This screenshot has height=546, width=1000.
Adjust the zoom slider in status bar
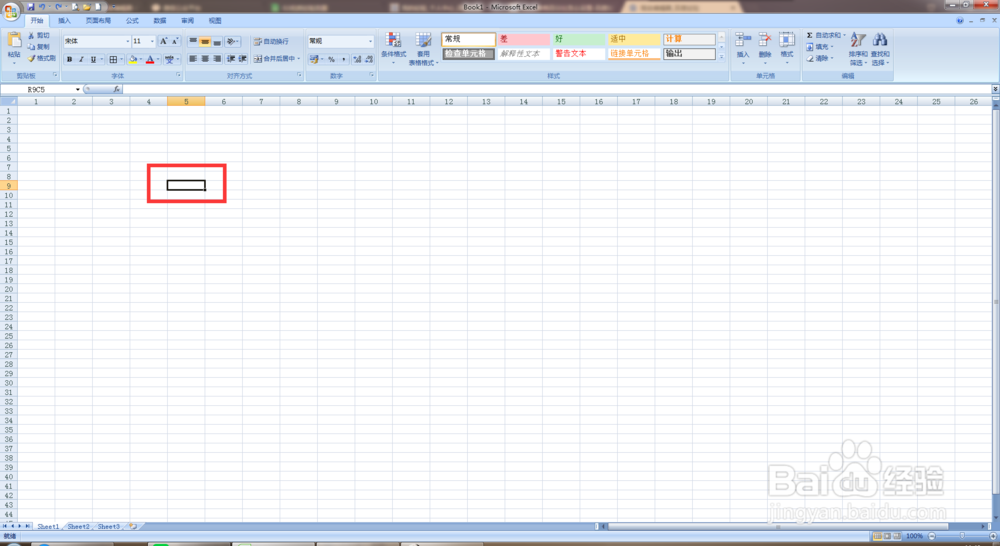pos(962,536)
